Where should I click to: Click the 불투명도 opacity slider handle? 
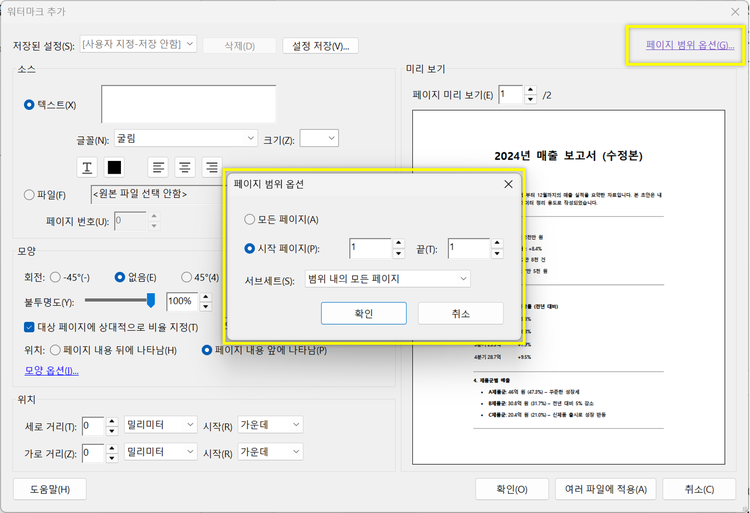(151, 300)
